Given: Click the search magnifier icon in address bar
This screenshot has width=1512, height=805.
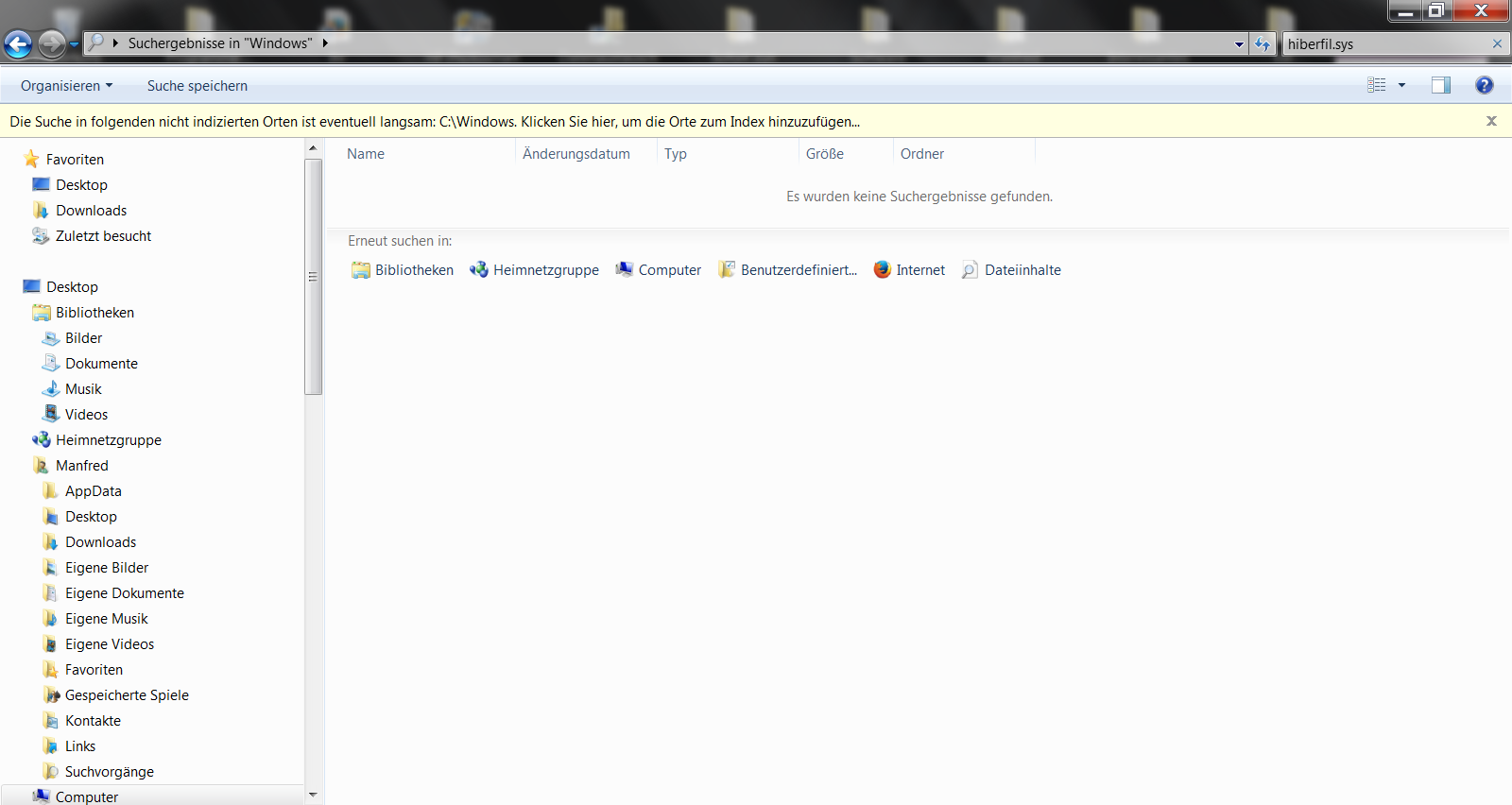Looking at the screenshot, I should [96, 43].
